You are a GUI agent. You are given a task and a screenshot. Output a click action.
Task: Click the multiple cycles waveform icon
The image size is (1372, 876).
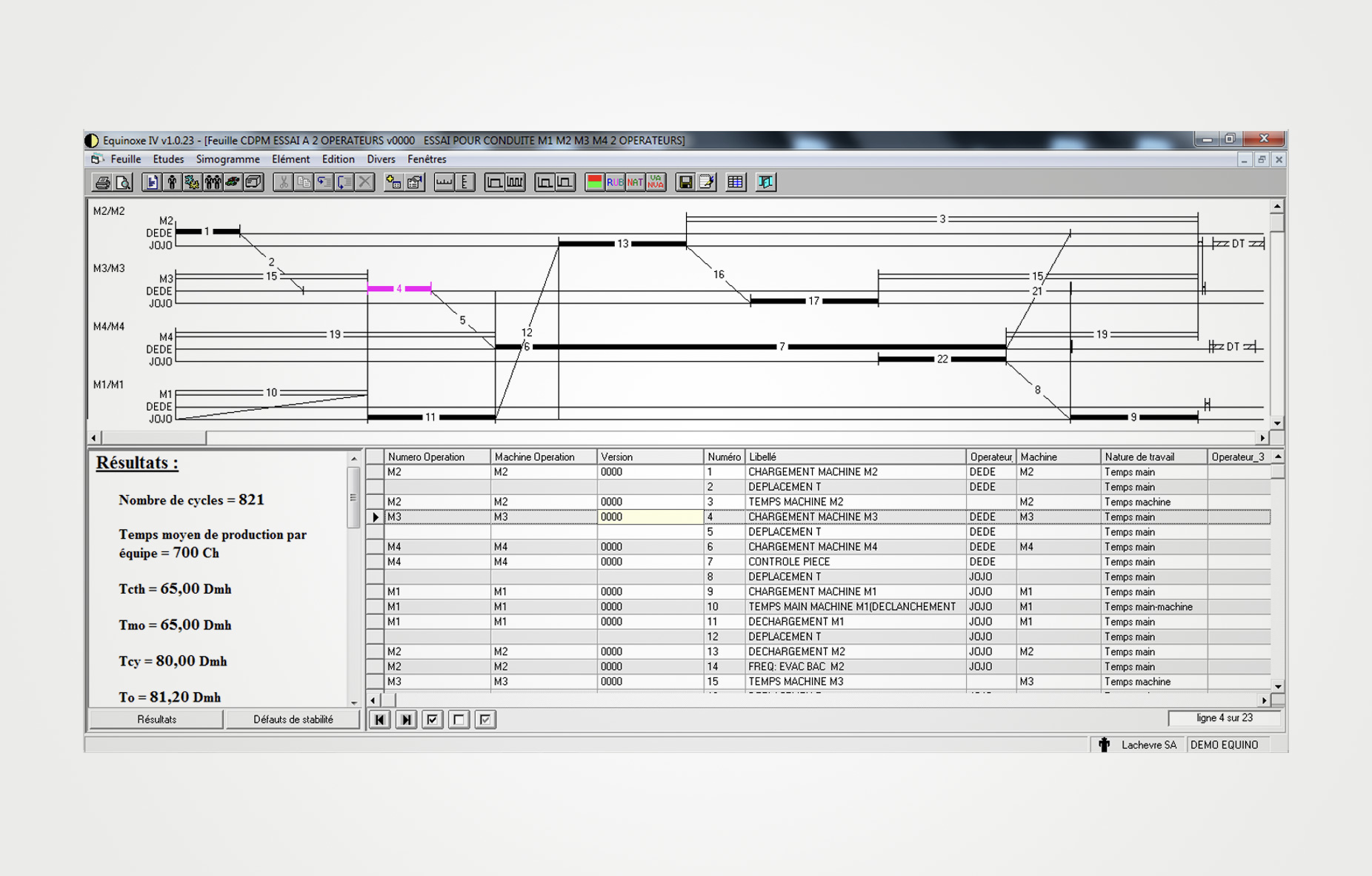[x=515, y=182]
